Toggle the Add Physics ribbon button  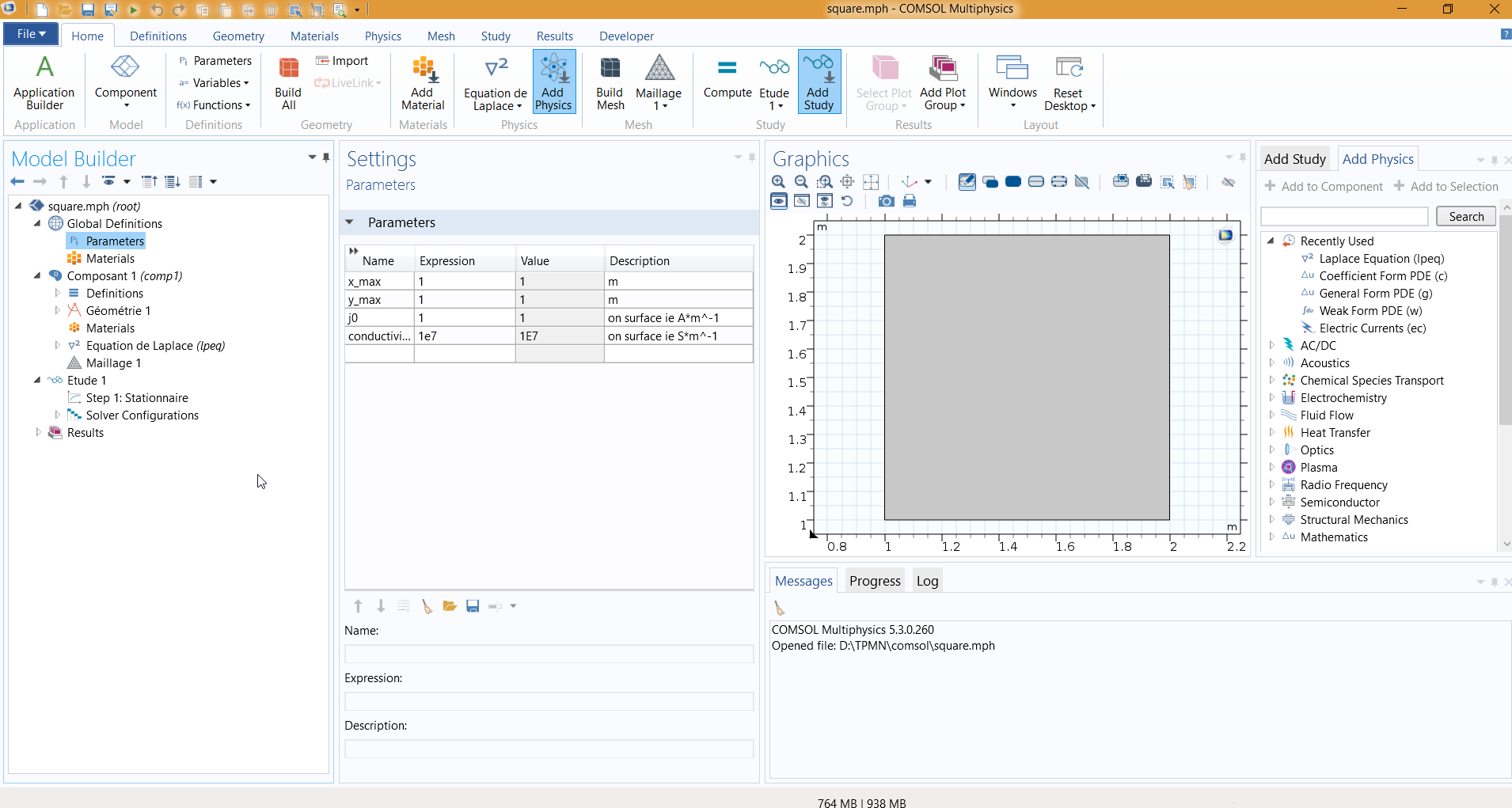pos(553,83)
